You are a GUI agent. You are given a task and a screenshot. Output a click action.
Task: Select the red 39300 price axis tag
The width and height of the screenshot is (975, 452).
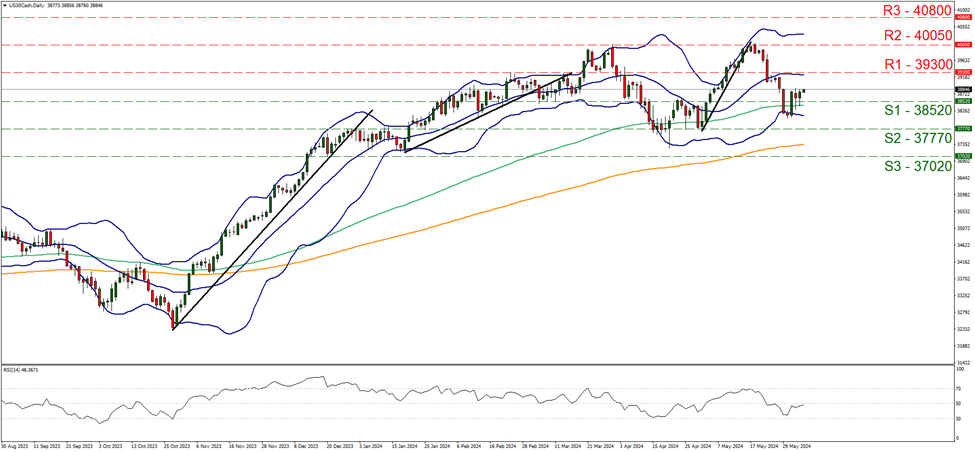[963, 73]
